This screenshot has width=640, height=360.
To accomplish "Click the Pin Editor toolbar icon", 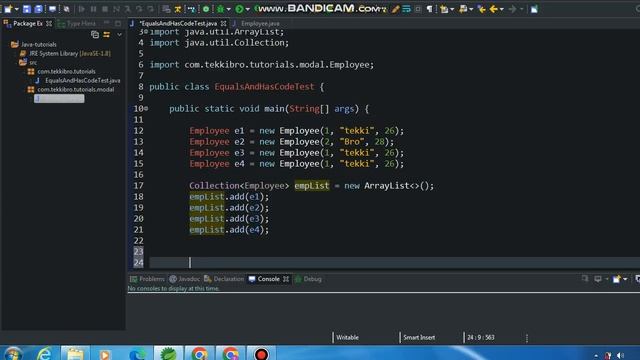I will pos(534,9).
